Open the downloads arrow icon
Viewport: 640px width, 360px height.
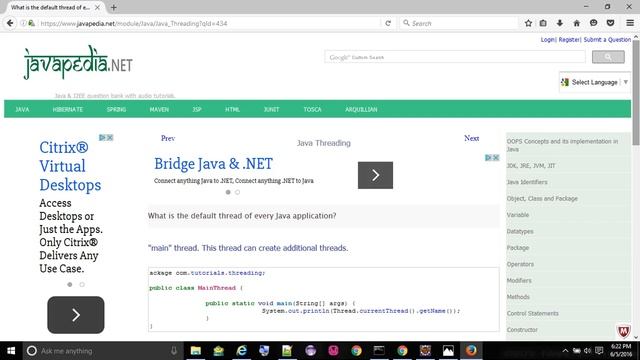[x=560, y=23]
